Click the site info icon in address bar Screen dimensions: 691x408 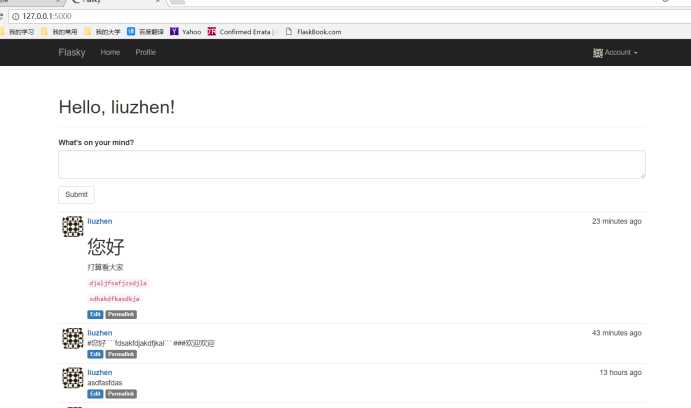pos(15,16)
